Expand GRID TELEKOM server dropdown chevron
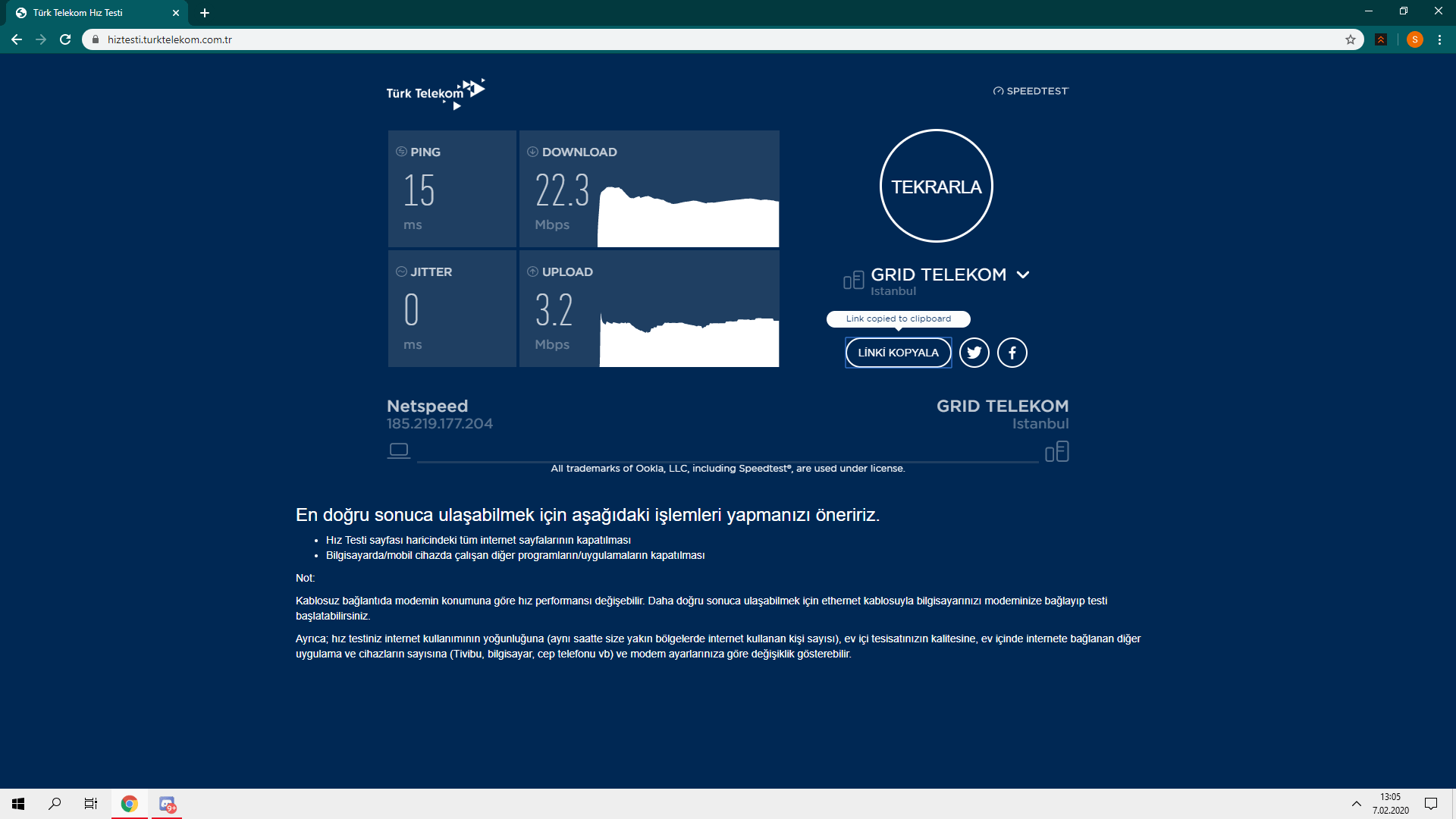The image size is (1456, 819). point(1023,275)
